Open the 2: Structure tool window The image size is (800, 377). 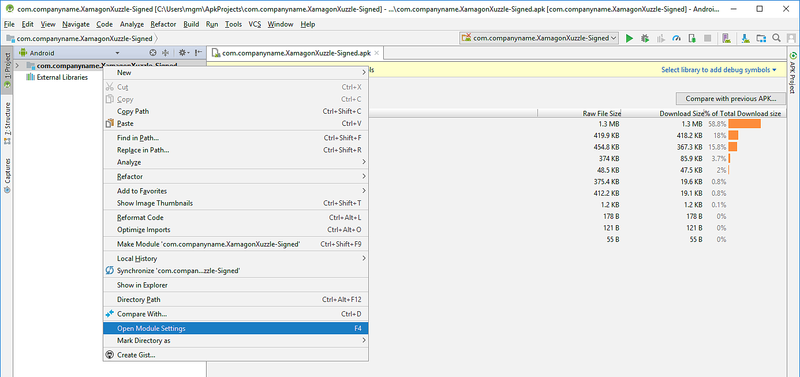click(x=7, y=123)
